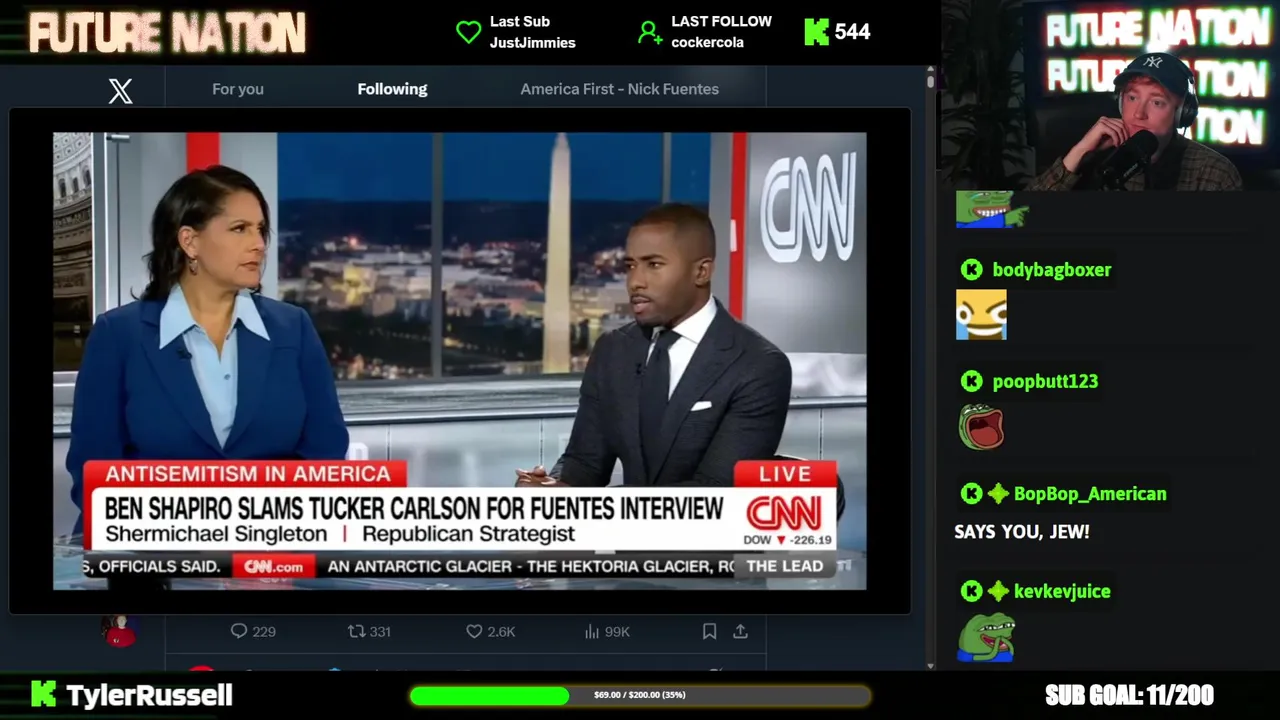
Task: Click the pointing Pepe emote atop chat
Action: (x=991, y=209)
